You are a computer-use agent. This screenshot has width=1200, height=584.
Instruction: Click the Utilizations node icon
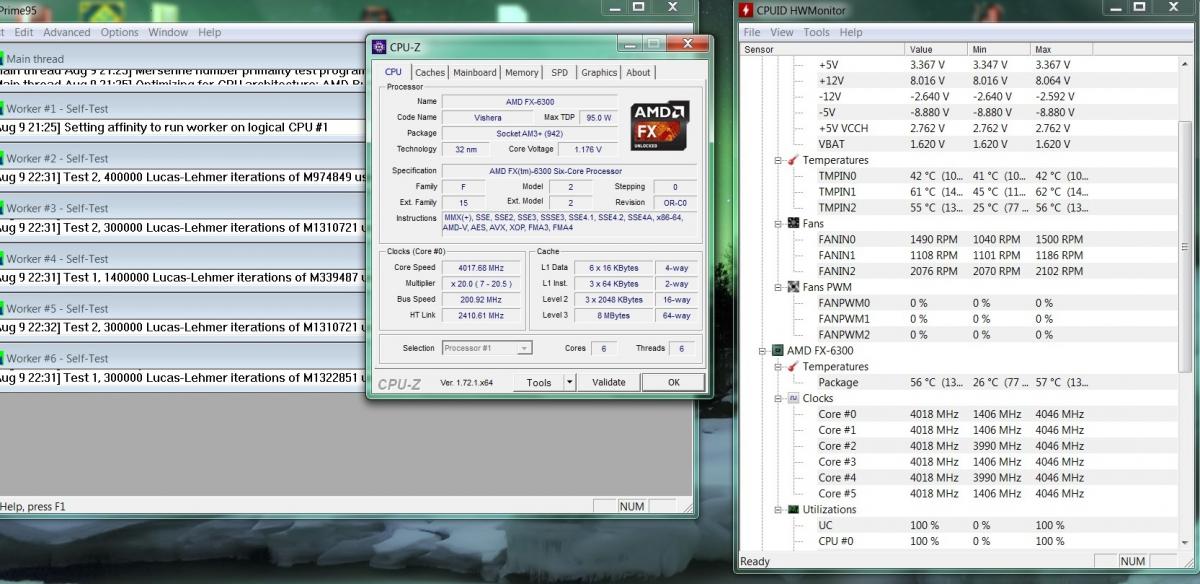(x=793, y=509)
